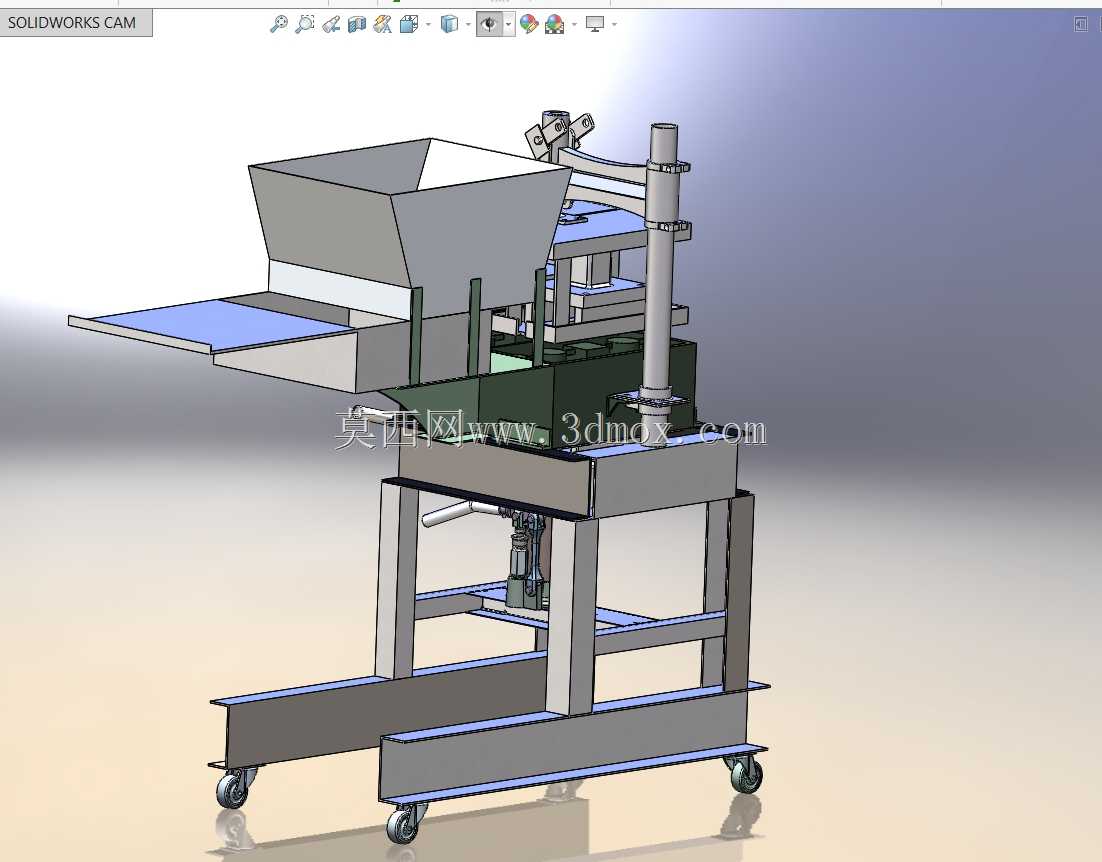Click the panel toggle icon at top right

(x=1081, y=25)
